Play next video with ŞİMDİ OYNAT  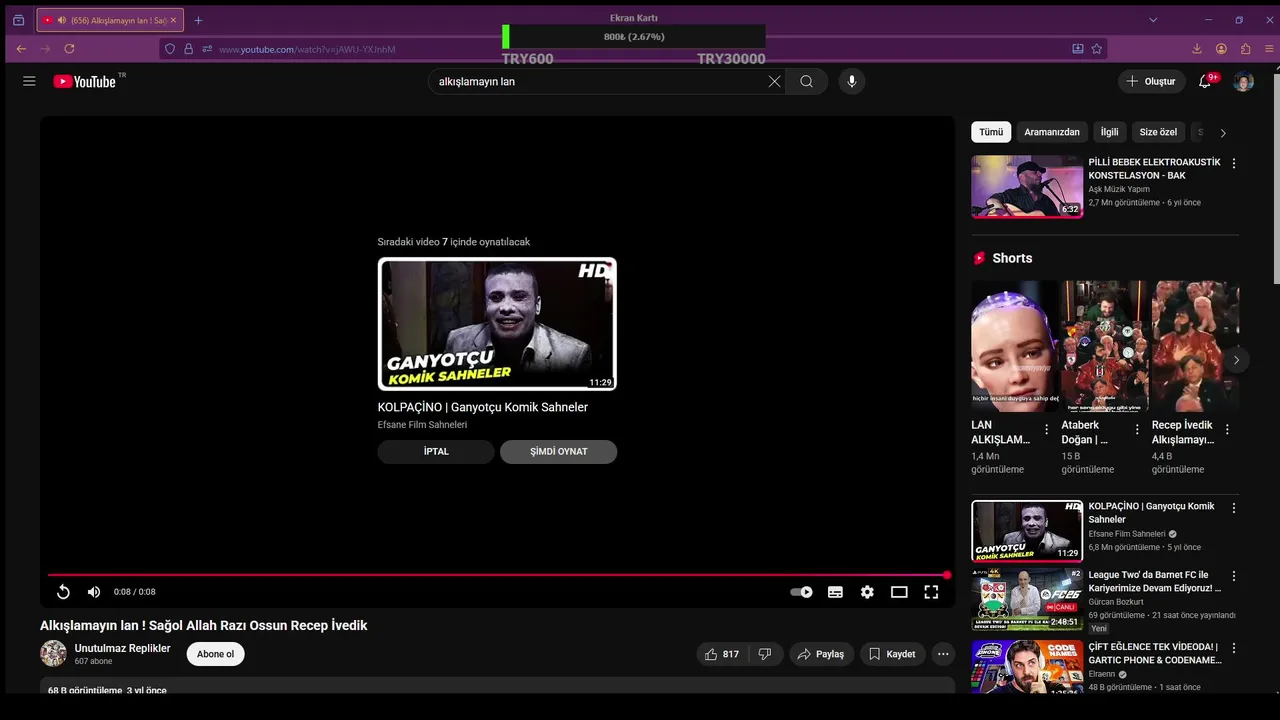(x=558, y=451)
